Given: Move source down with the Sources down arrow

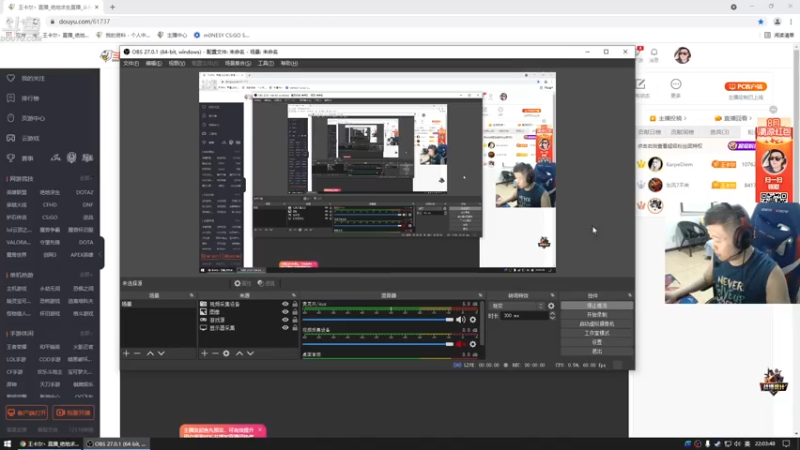Looking at the screenshot, I should (x=251, y=353).
